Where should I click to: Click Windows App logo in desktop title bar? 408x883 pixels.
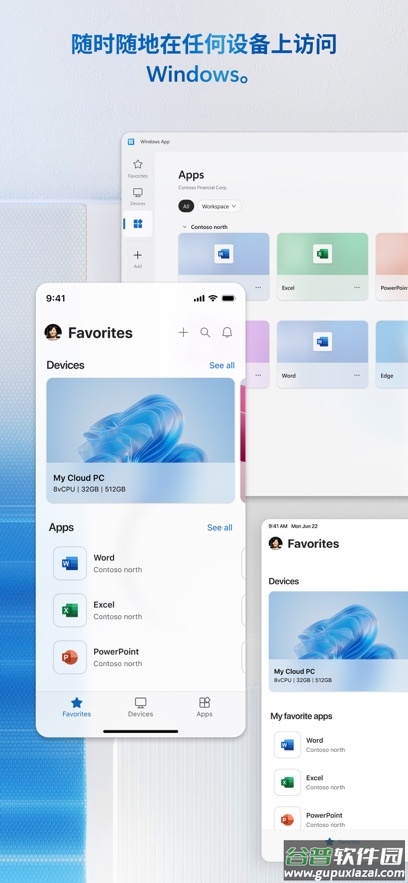click(x=131, y=141)
